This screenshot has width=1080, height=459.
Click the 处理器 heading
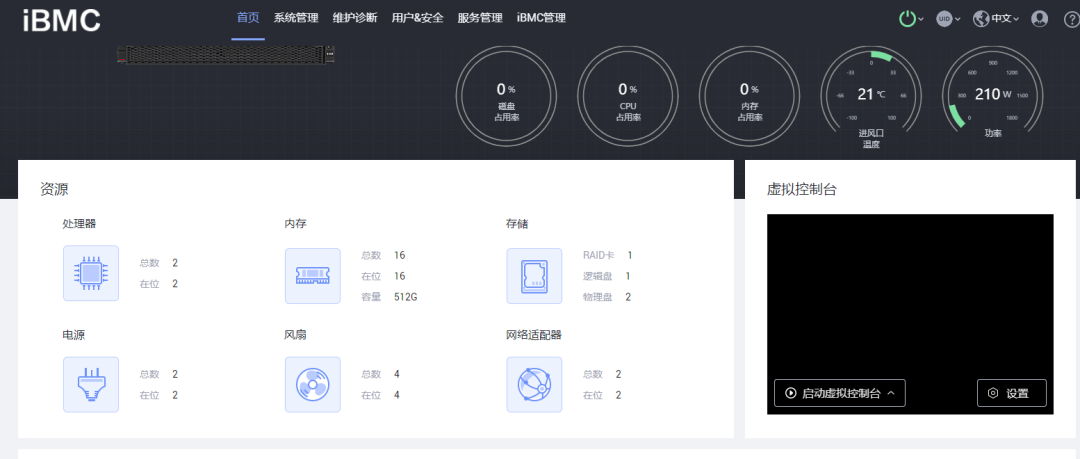[x=79, y=224]
